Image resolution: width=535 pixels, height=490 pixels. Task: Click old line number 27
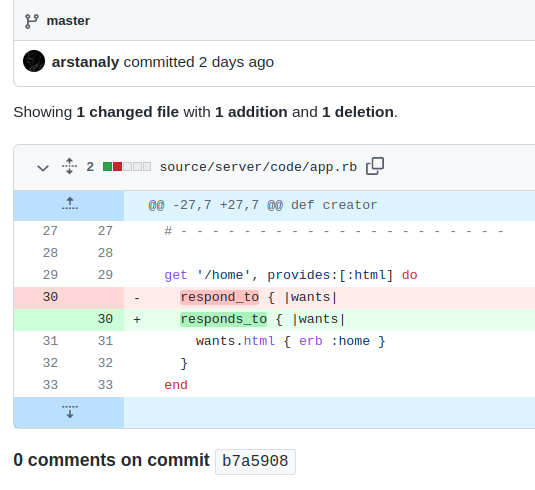(50, 231)
